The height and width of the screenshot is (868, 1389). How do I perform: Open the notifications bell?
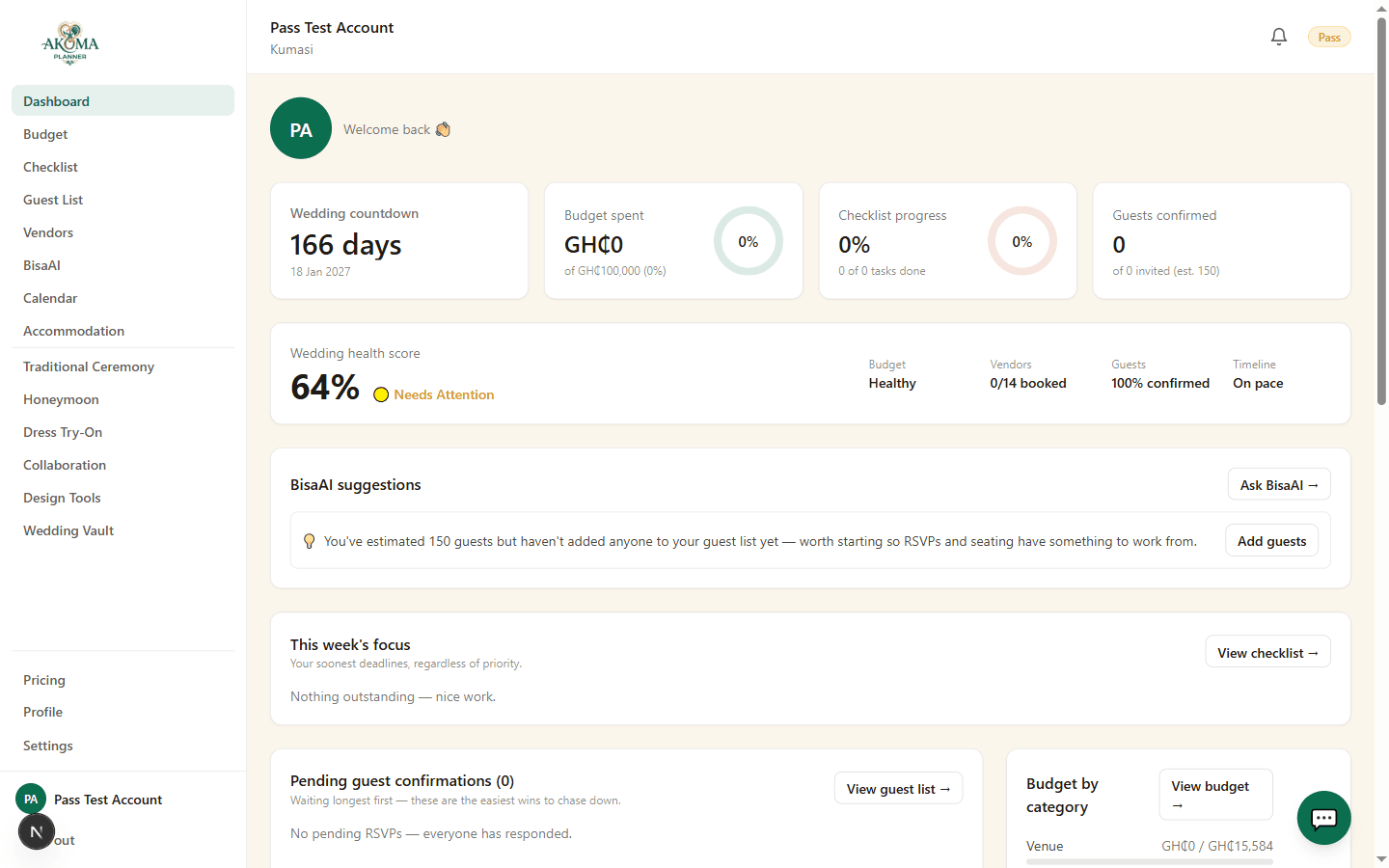coord(1279,37)
